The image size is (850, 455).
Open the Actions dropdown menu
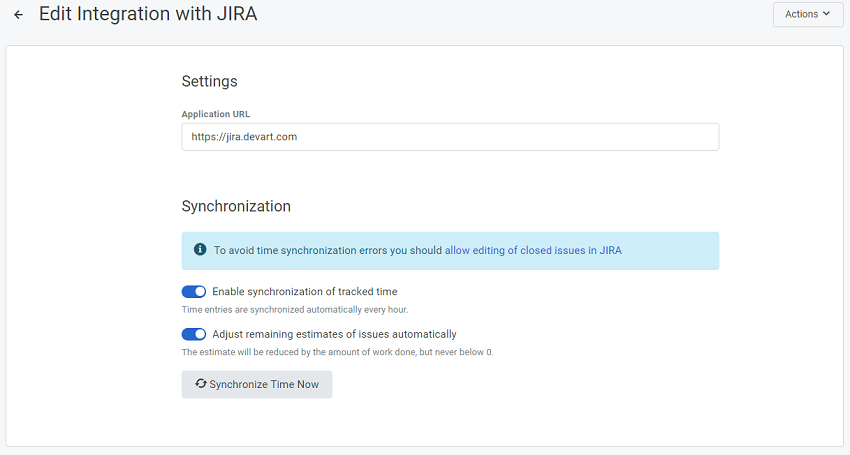point(808,14)
